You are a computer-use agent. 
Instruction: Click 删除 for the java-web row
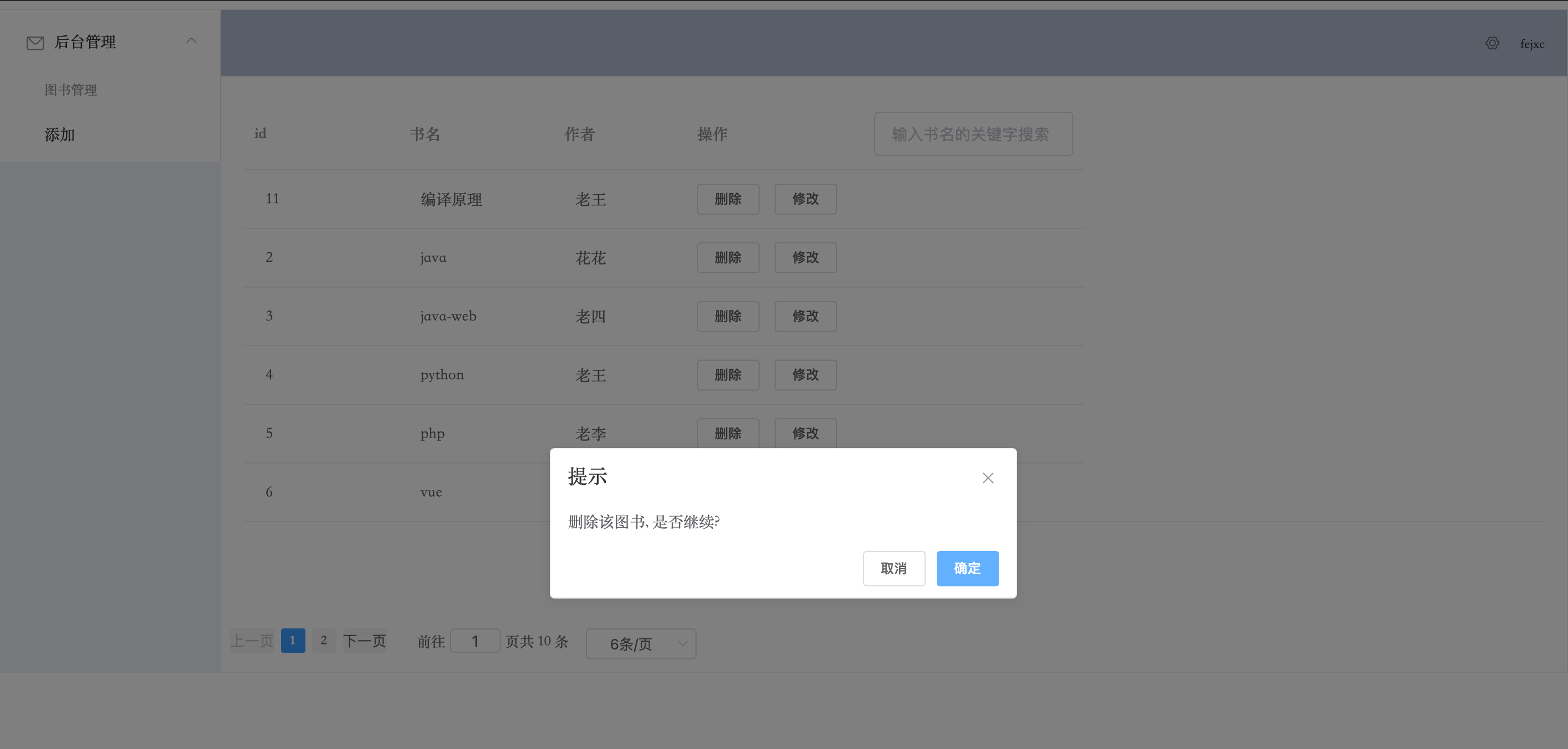coord(728,316)
